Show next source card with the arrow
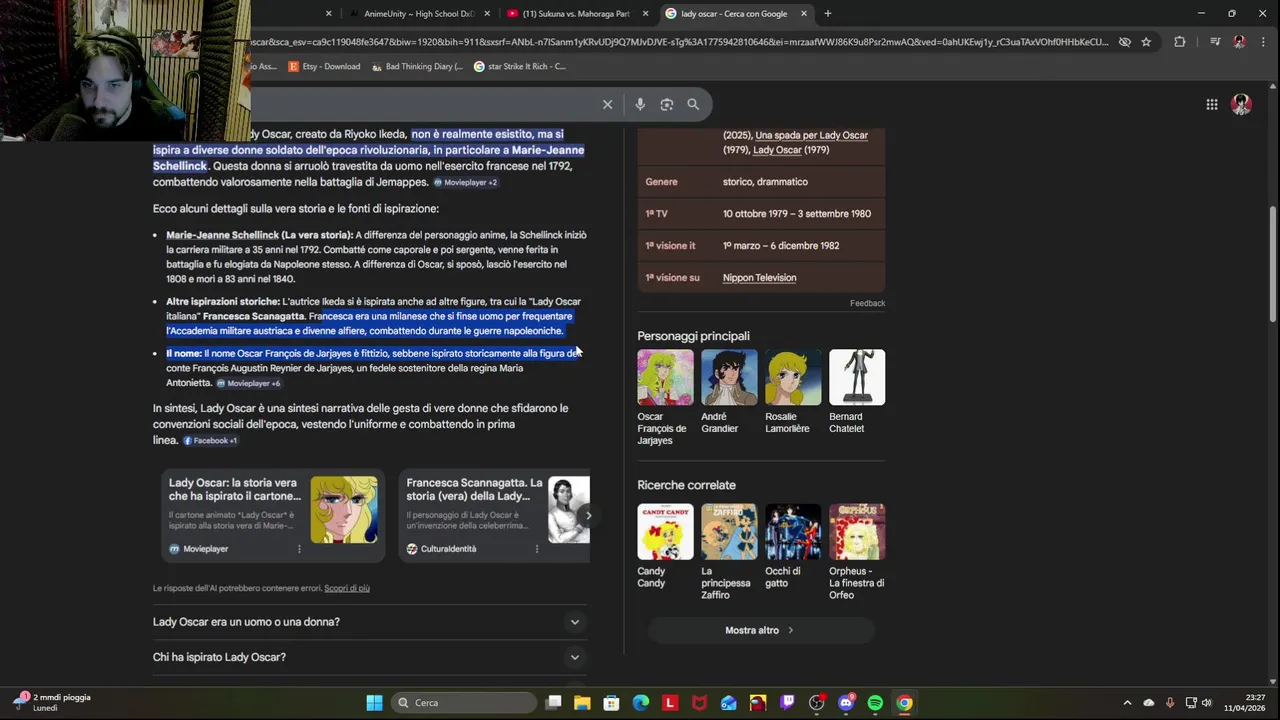This screenshot has height=720, width=1280. point(588,516)
